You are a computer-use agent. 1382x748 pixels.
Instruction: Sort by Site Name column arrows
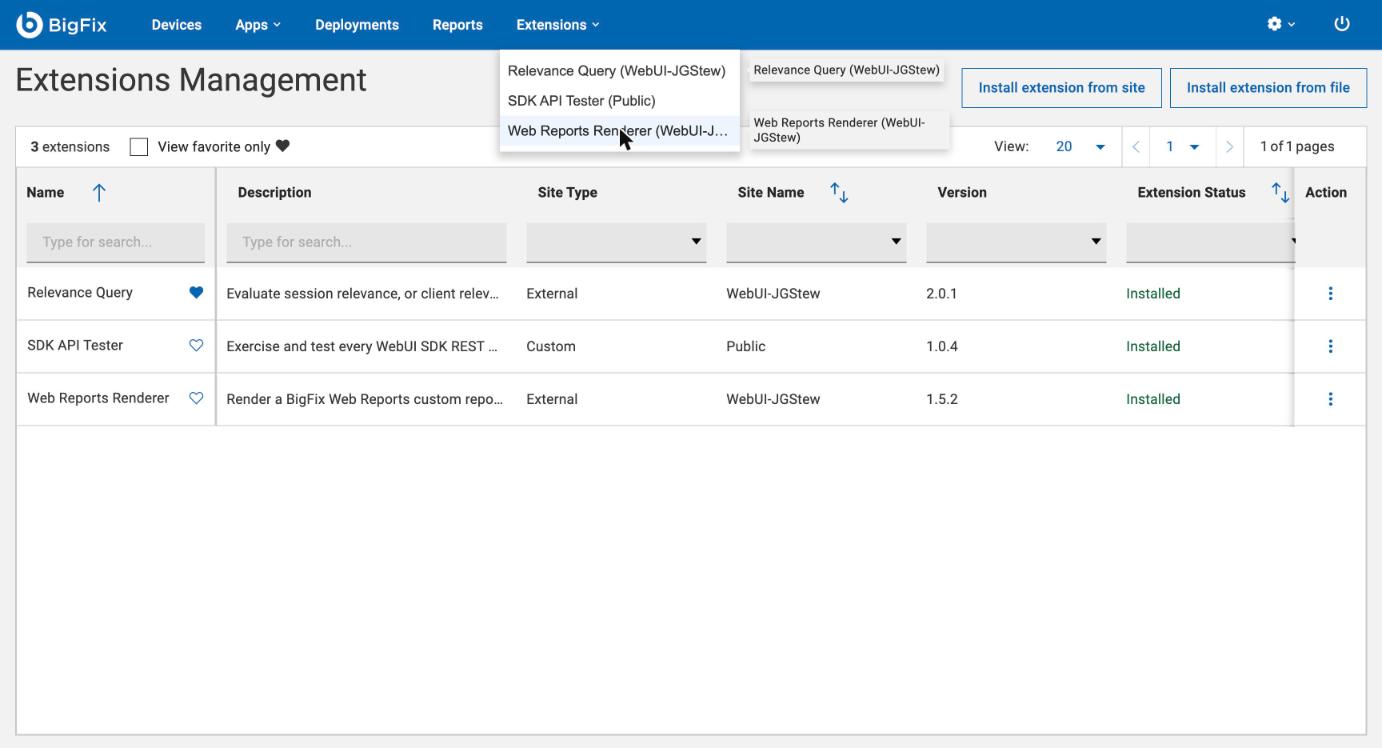coord(839,193)
